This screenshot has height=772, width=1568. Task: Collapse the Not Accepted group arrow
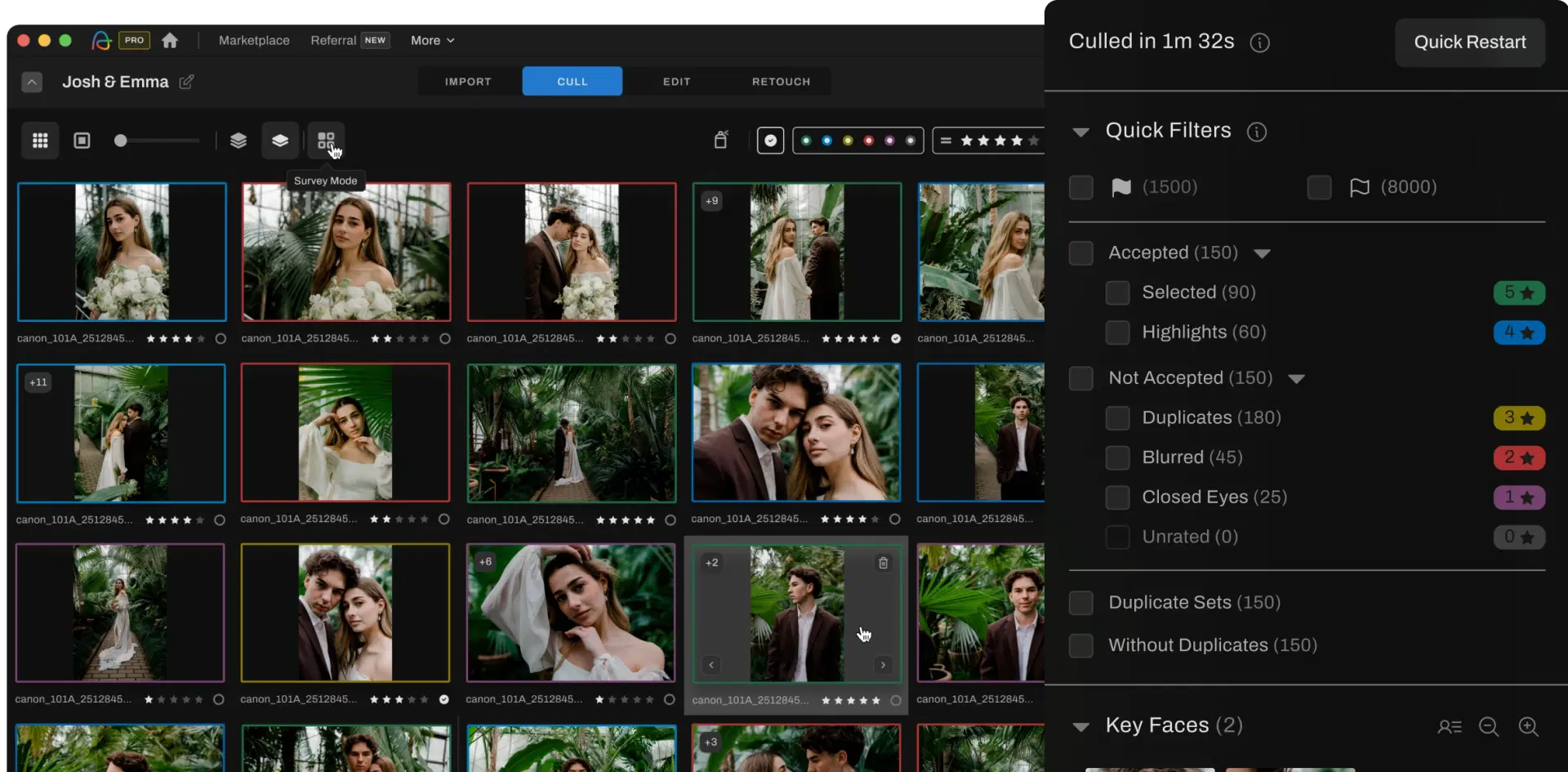click(x=1296, y=378)
